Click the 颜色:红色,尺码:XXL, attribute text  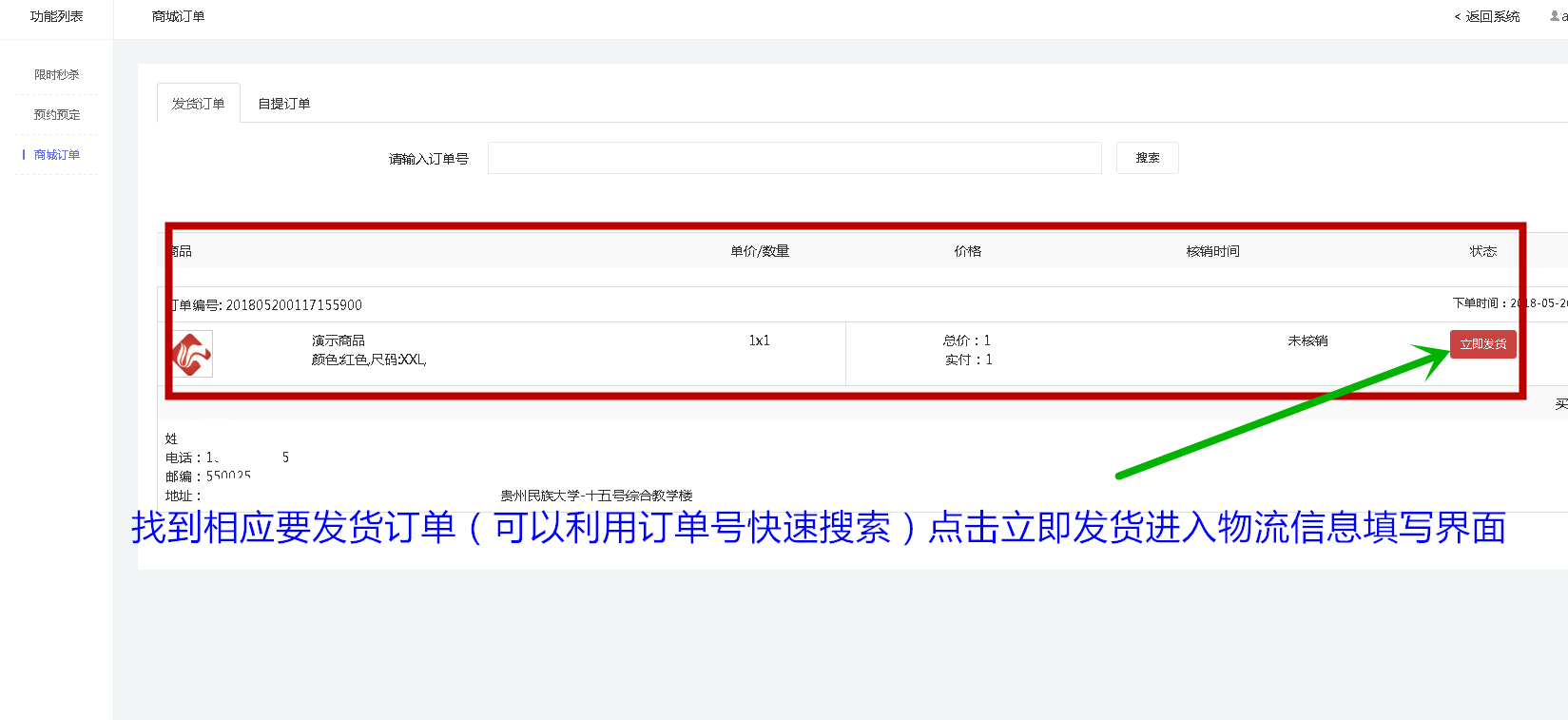tap(369, 360)
